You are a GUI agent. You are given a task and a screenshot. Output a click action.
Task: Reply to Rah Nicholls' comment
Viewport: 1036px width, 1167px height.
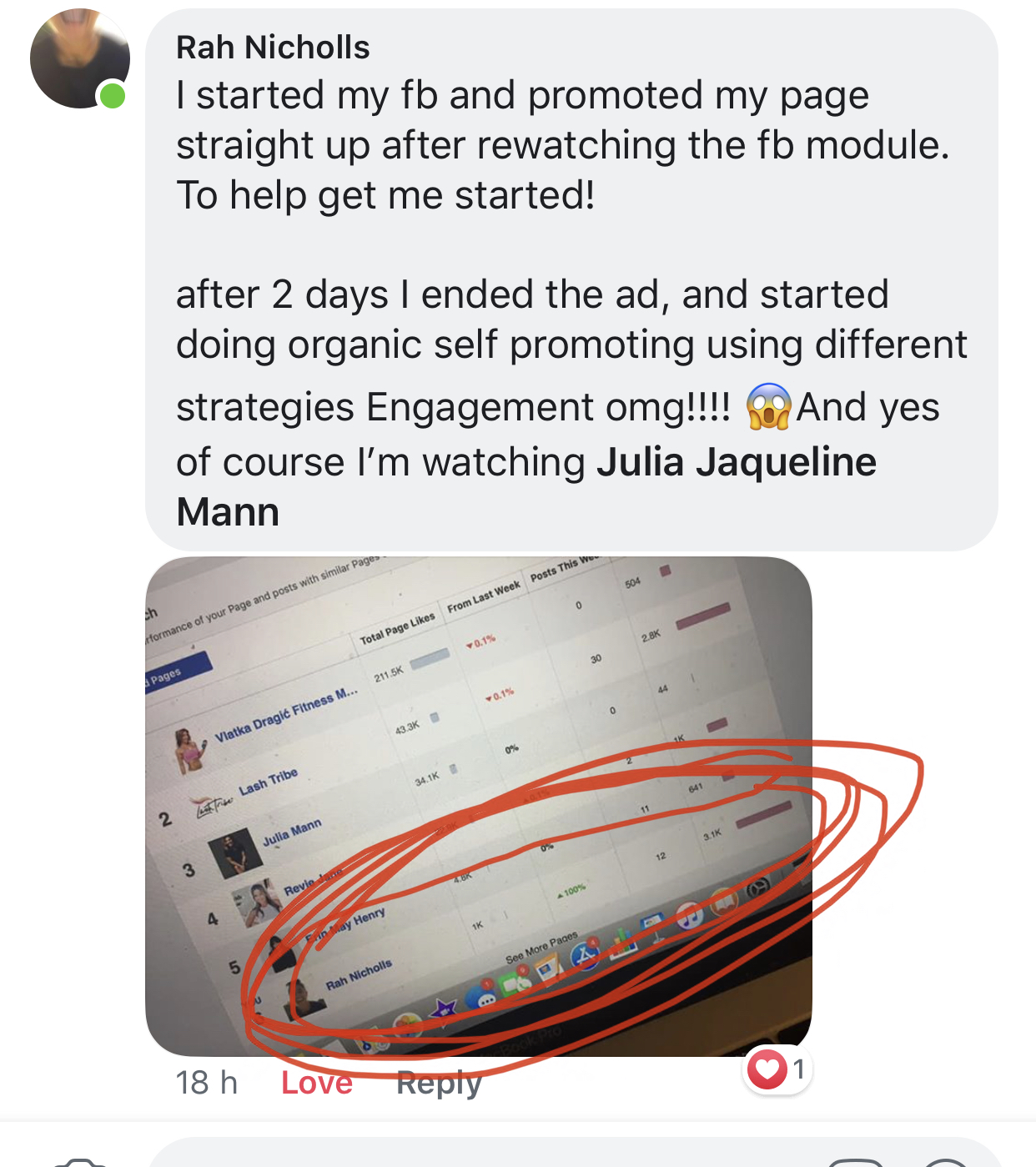point(439,1083)
